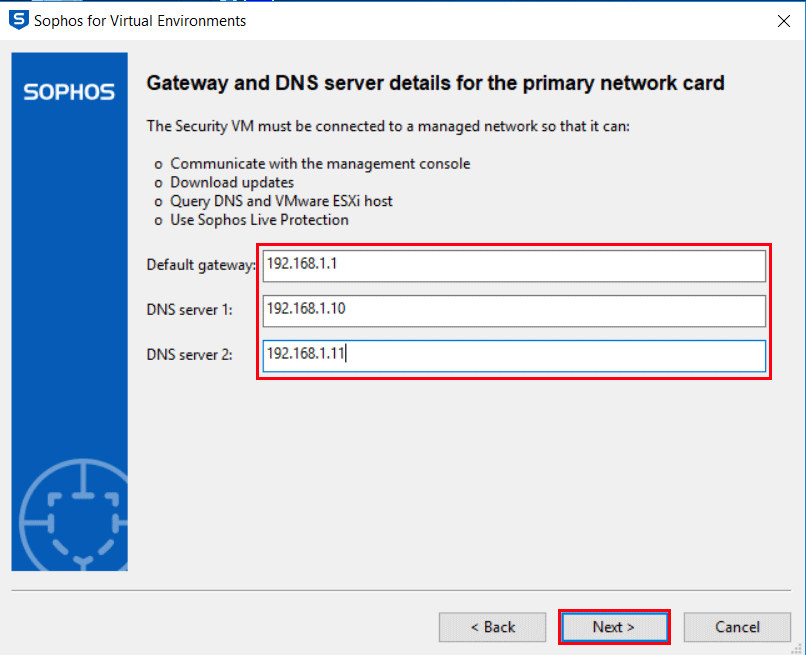Image resolution: width=806 pixels, height=655 pixels.
Task: Click the window resize grip in the corner
Action: tap(797, 649)
